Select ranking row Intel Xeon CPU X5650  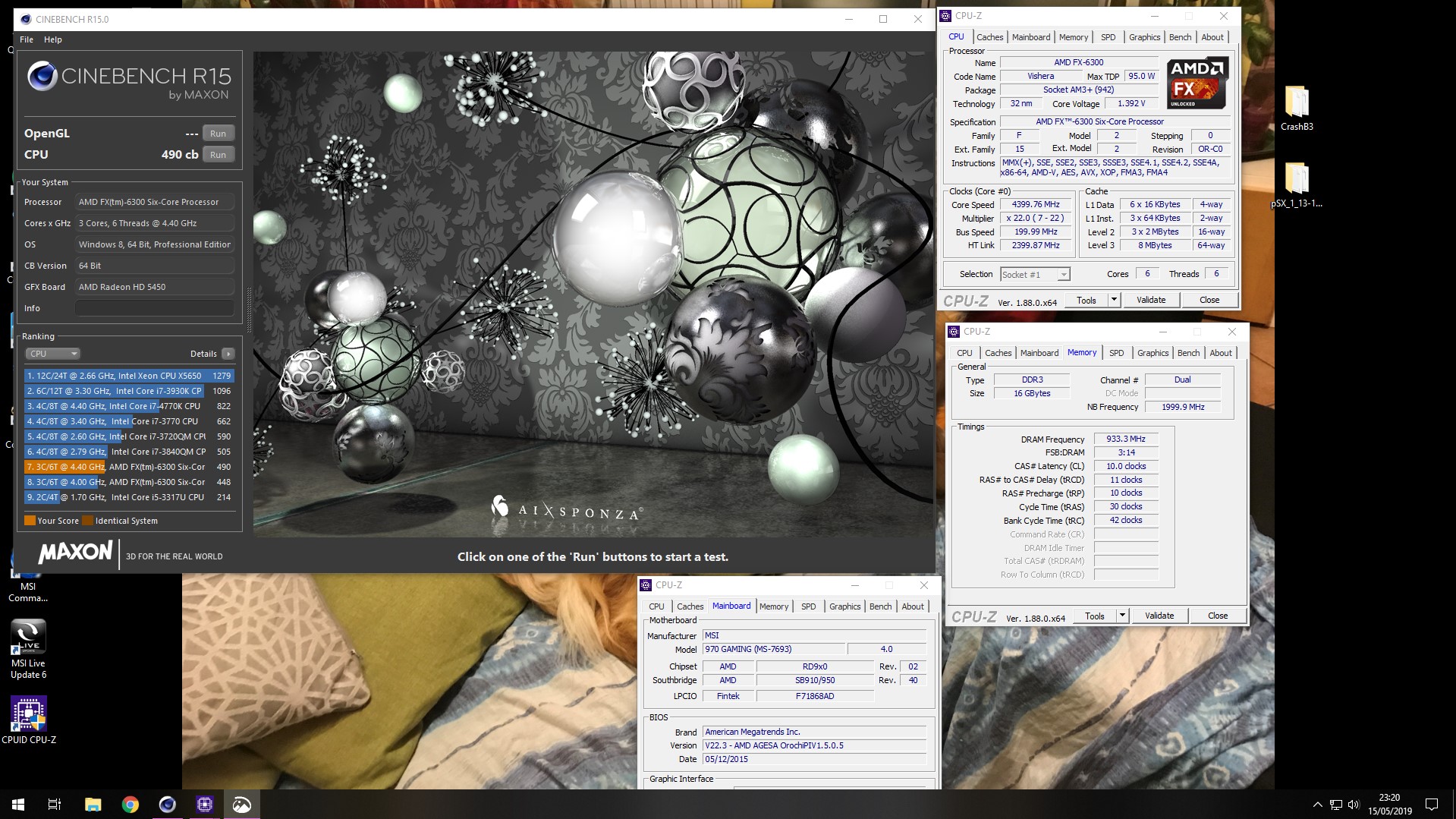128,376
